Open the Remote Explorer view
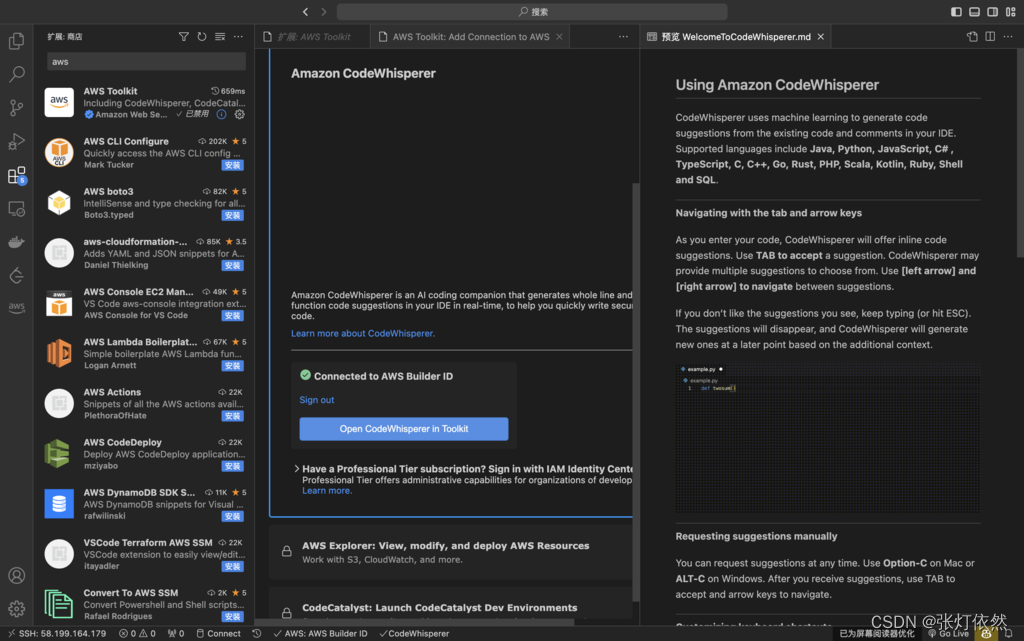This screenshot has width=1024, height=641. (16, 209)
